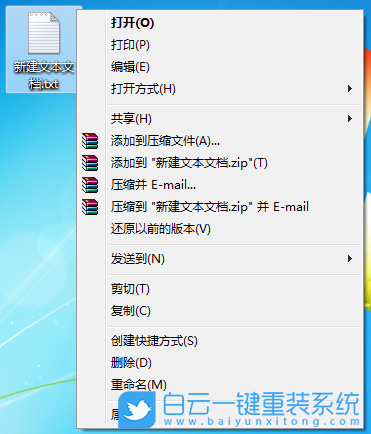Select the 新建文本文档.txt desktop file icon
Image resolution: width=371 pixels, height=434 pixels.
click(44, 50)
